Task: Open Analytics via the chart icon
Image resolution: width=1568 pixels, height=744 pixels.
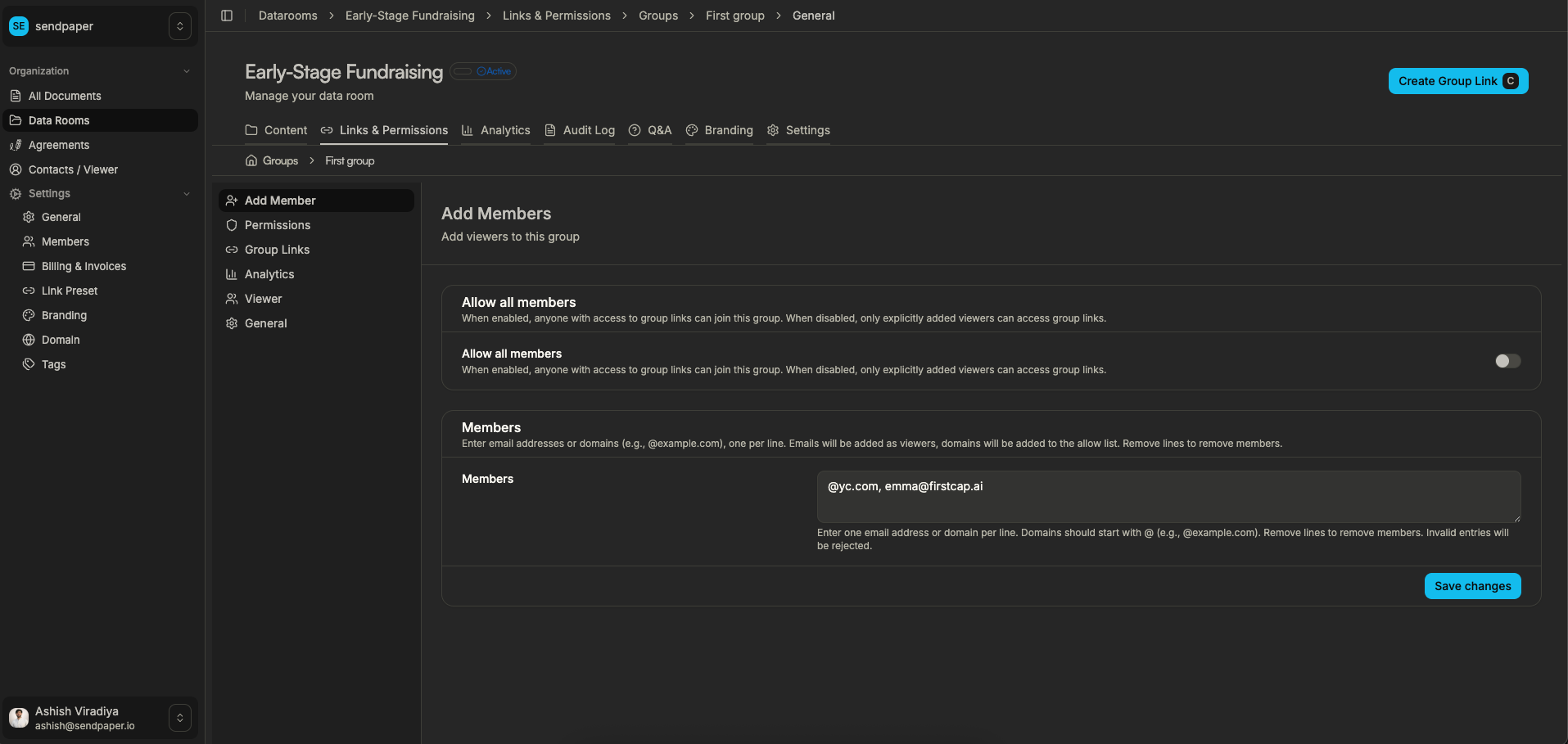Action: (232, 274)
